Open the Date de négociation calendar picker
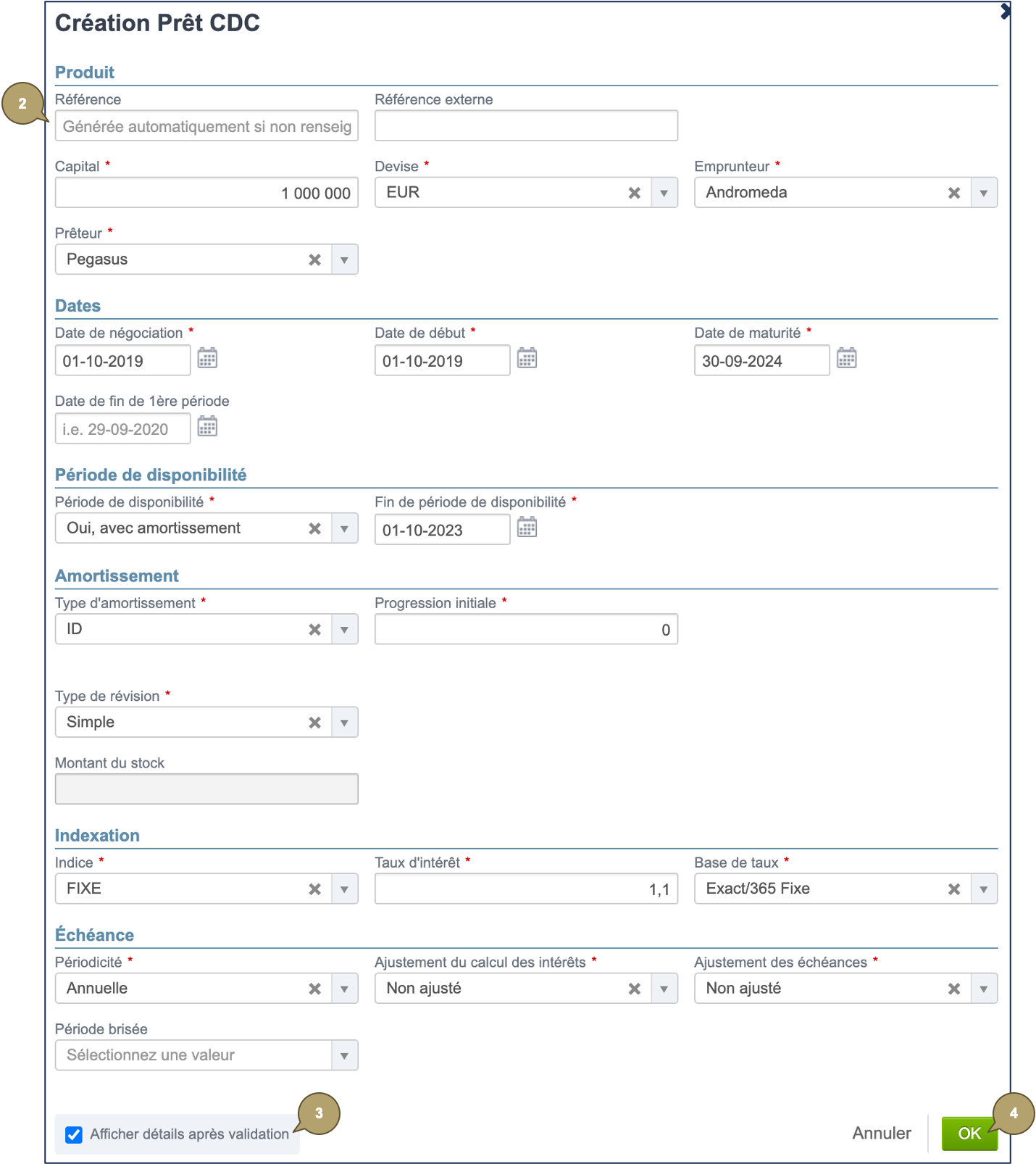 207,358
